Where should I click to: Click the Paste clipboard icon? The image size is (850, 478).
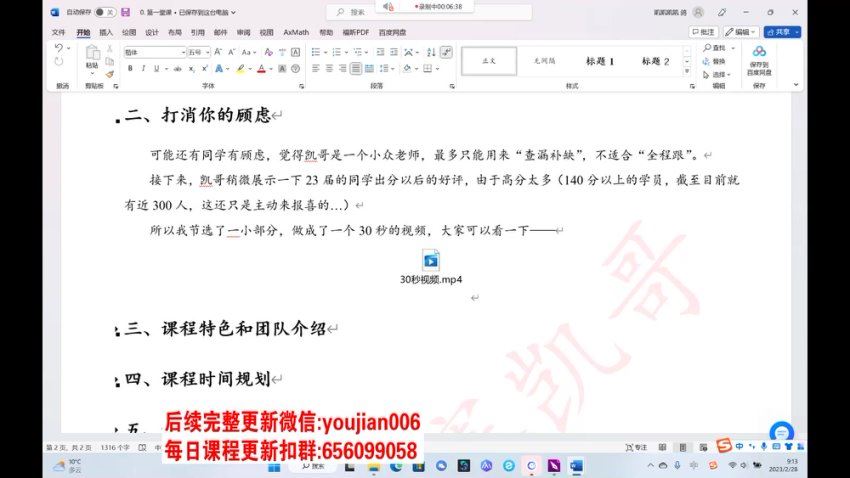coord(92,53)
